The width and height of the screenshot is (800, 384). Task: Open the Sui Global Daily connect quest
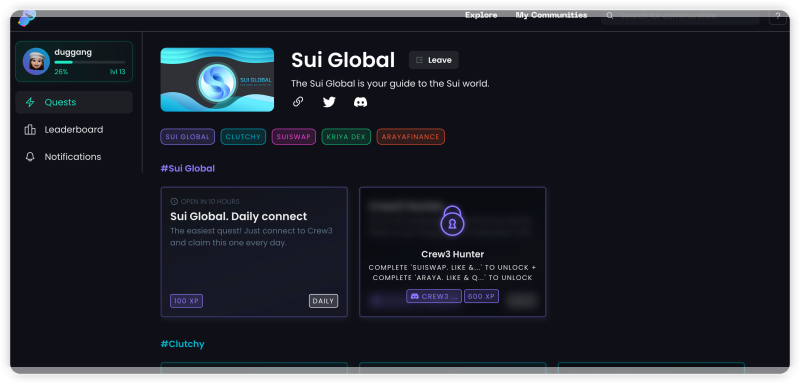coord(254,252)
